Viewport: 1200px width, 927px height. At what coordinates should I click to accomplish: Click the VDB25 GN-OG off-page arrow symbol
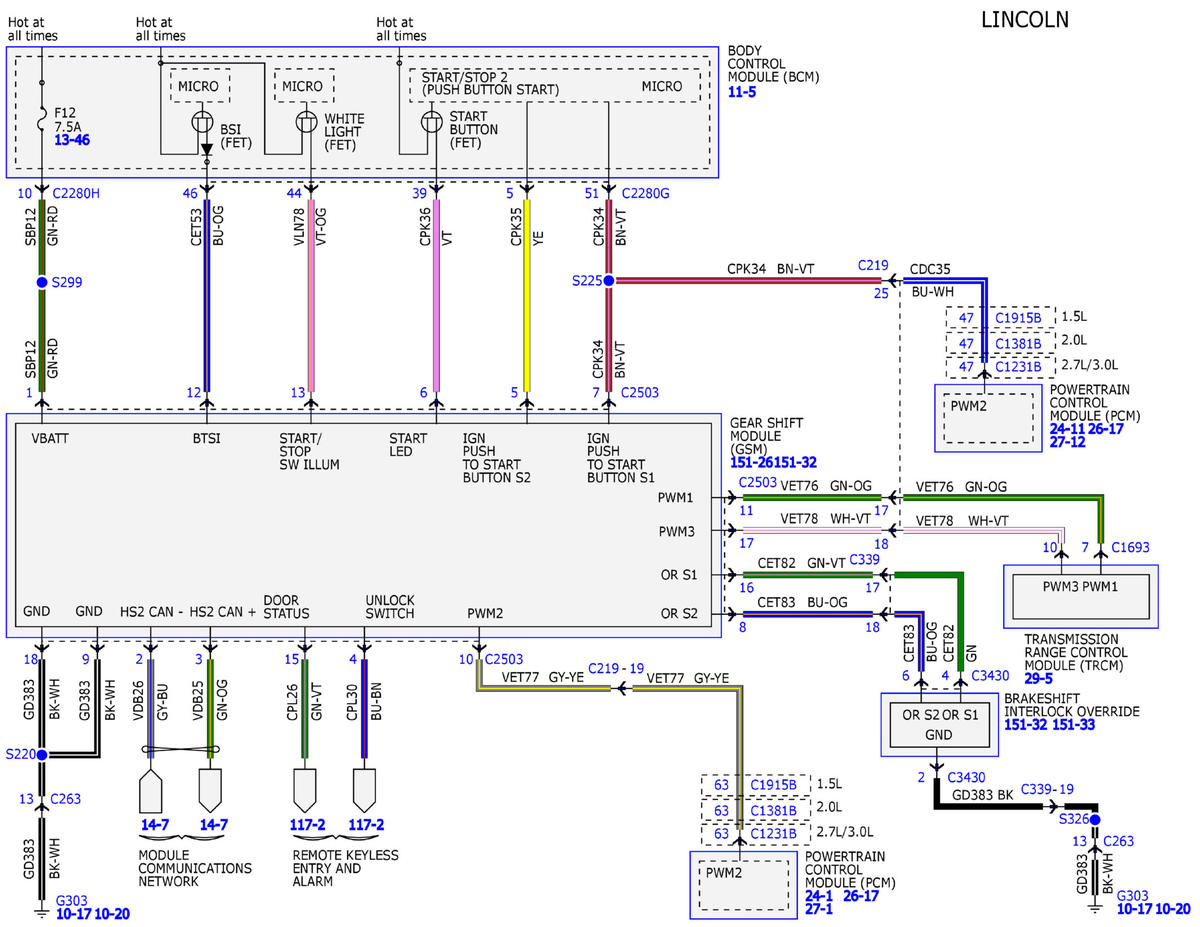click(210, 790)
